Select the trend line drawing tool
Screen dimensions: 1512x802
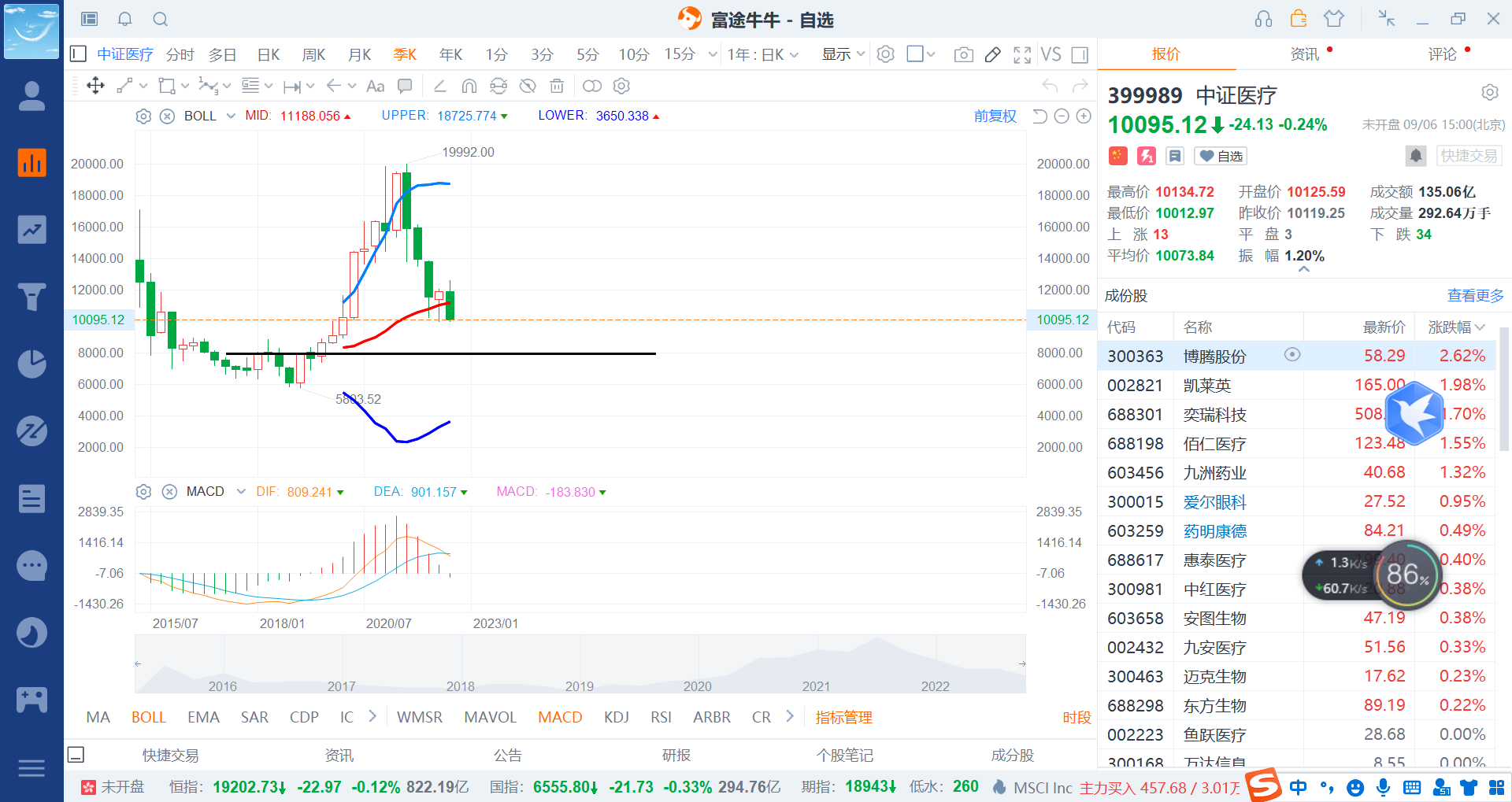124,86
